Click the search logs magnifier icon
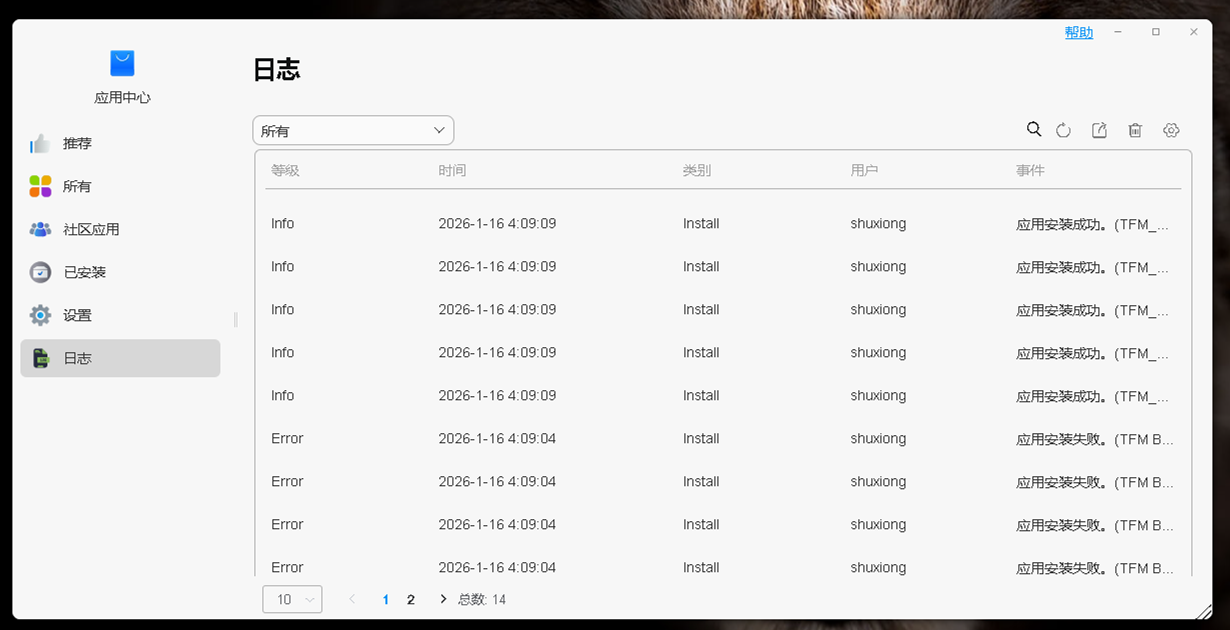The height and width of the screenshot is (630, 1230). coord(1034,130)
